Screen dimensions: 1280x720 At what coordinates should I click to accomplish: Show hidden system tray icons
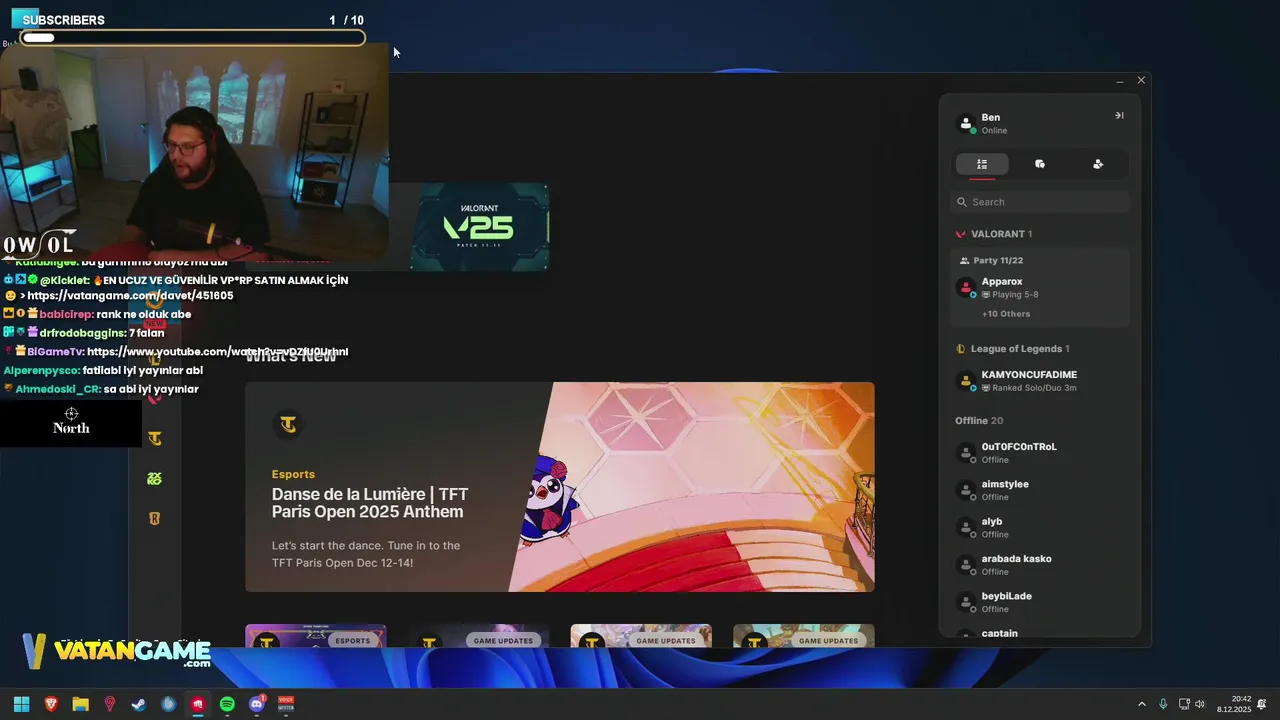1142,704
